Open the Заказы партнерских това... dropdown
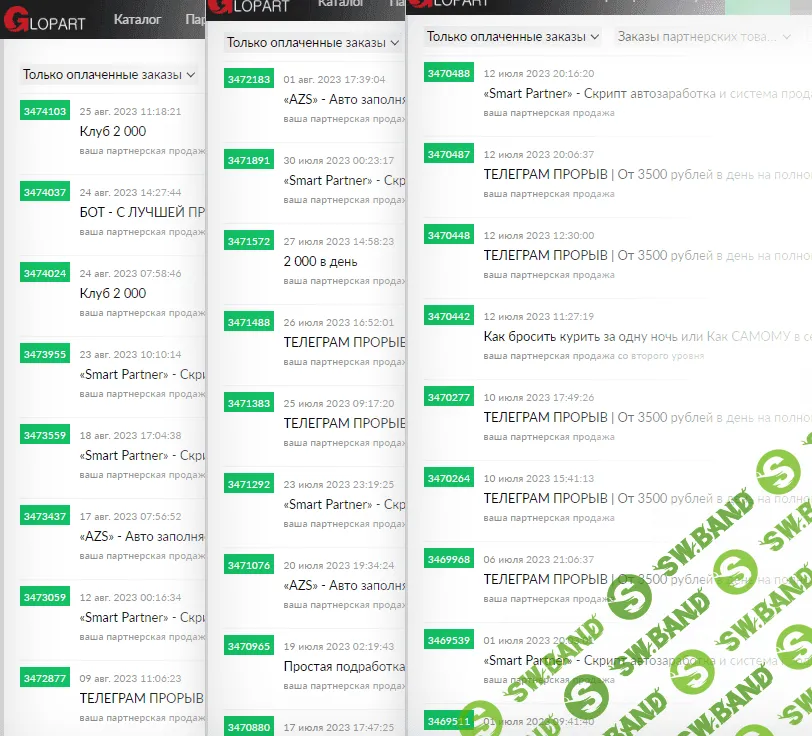The image size is (812, 736). (x=704, y=37)
